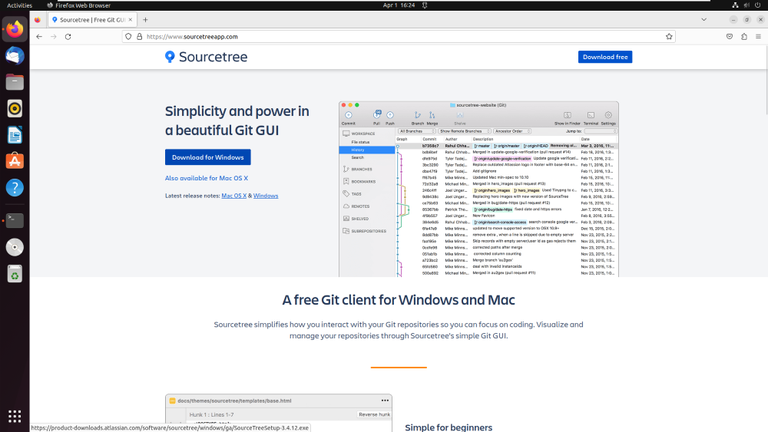Open the Trash from the dock
This screenshot has width=768, height=432.
click(15, 274)
